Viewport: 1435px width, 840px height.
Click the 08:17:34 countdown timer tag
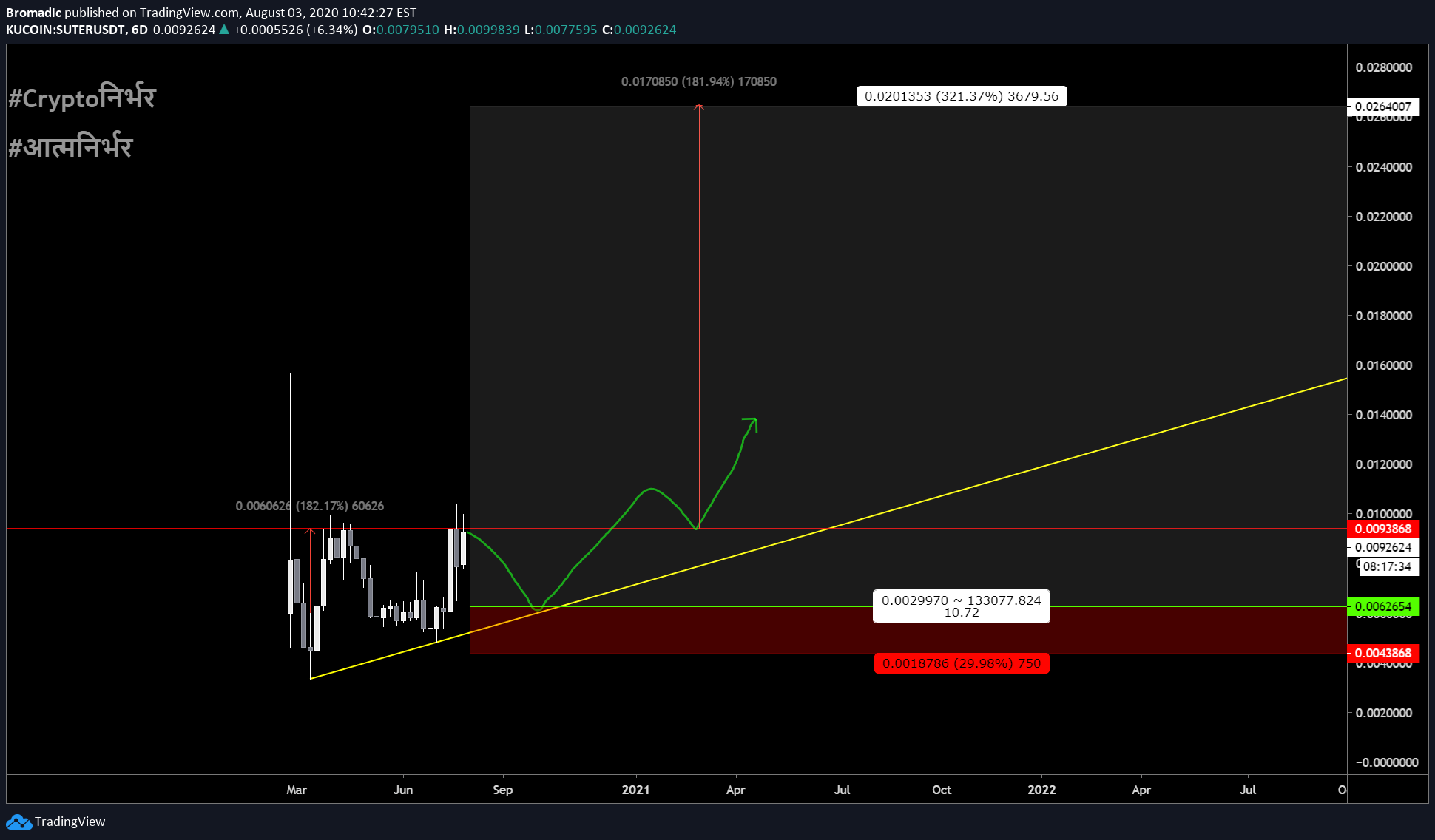pyautogui.click(x=1388, y=567)
